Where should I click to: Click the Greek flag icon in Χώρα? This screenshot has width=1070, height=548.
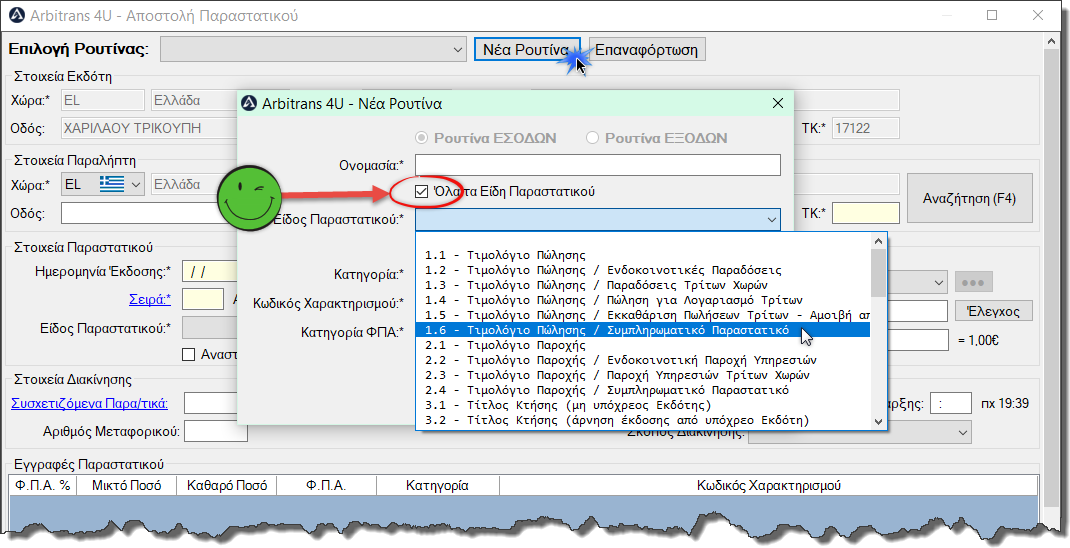click(x=112, y=184)
